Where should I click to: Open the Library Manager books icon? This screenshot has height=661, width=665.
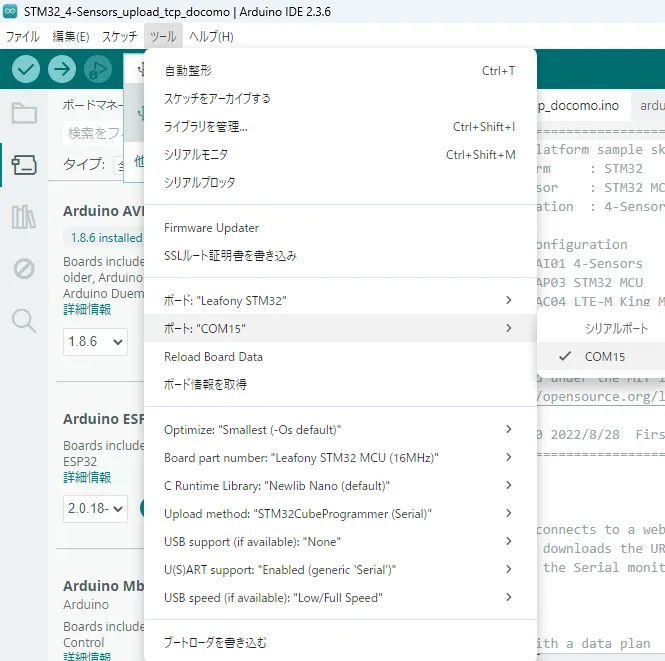(24, 217)
